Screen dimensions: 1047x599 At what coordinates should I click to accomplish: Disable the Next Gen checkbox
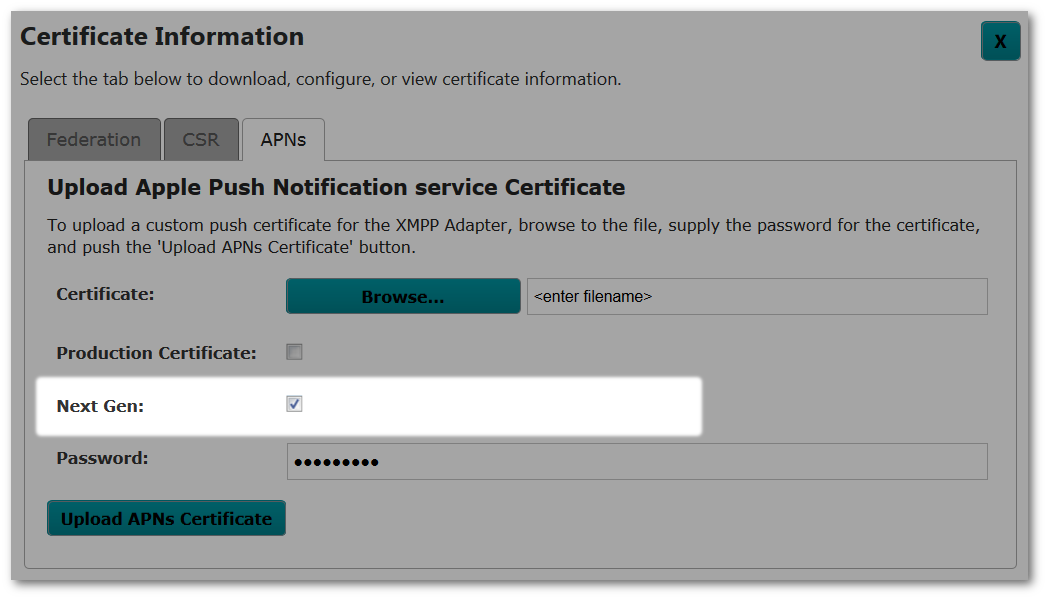pyautogui.click(x=292, y=404)
